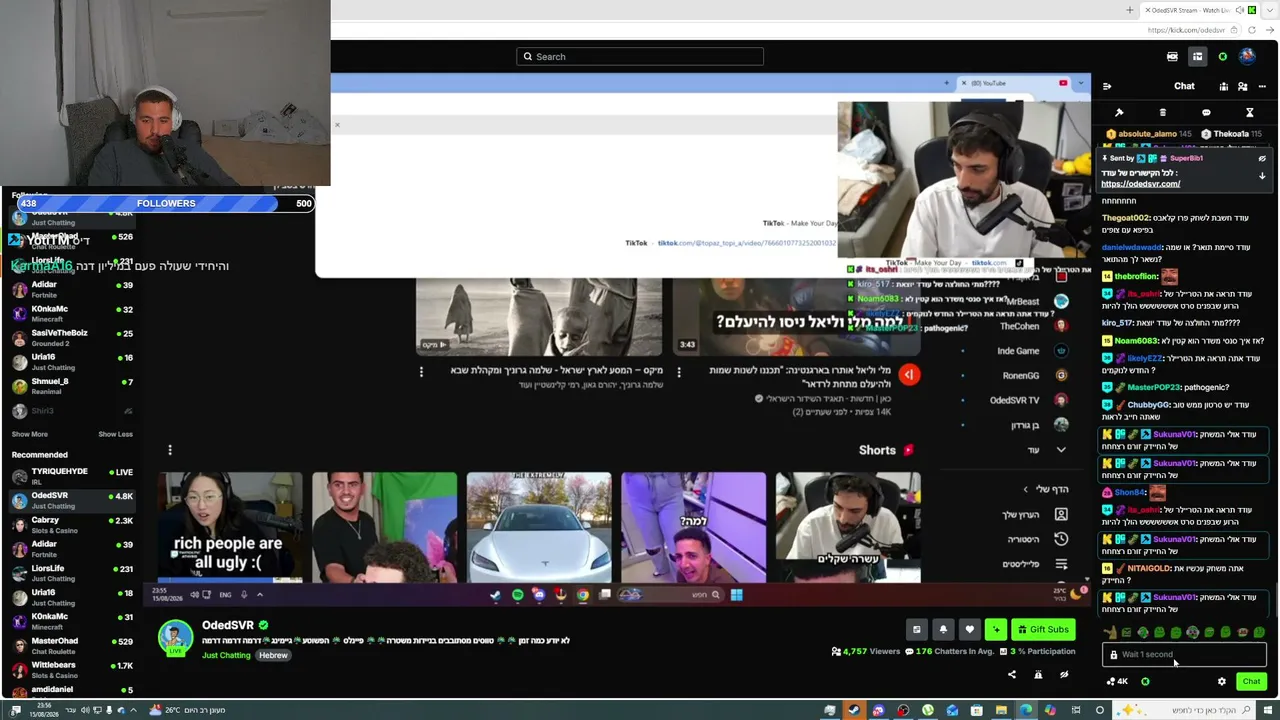Open the user profile avatar menu
Viewport: 1280px width, 720px height.
pyautogui.click(x=1247, y=56)
